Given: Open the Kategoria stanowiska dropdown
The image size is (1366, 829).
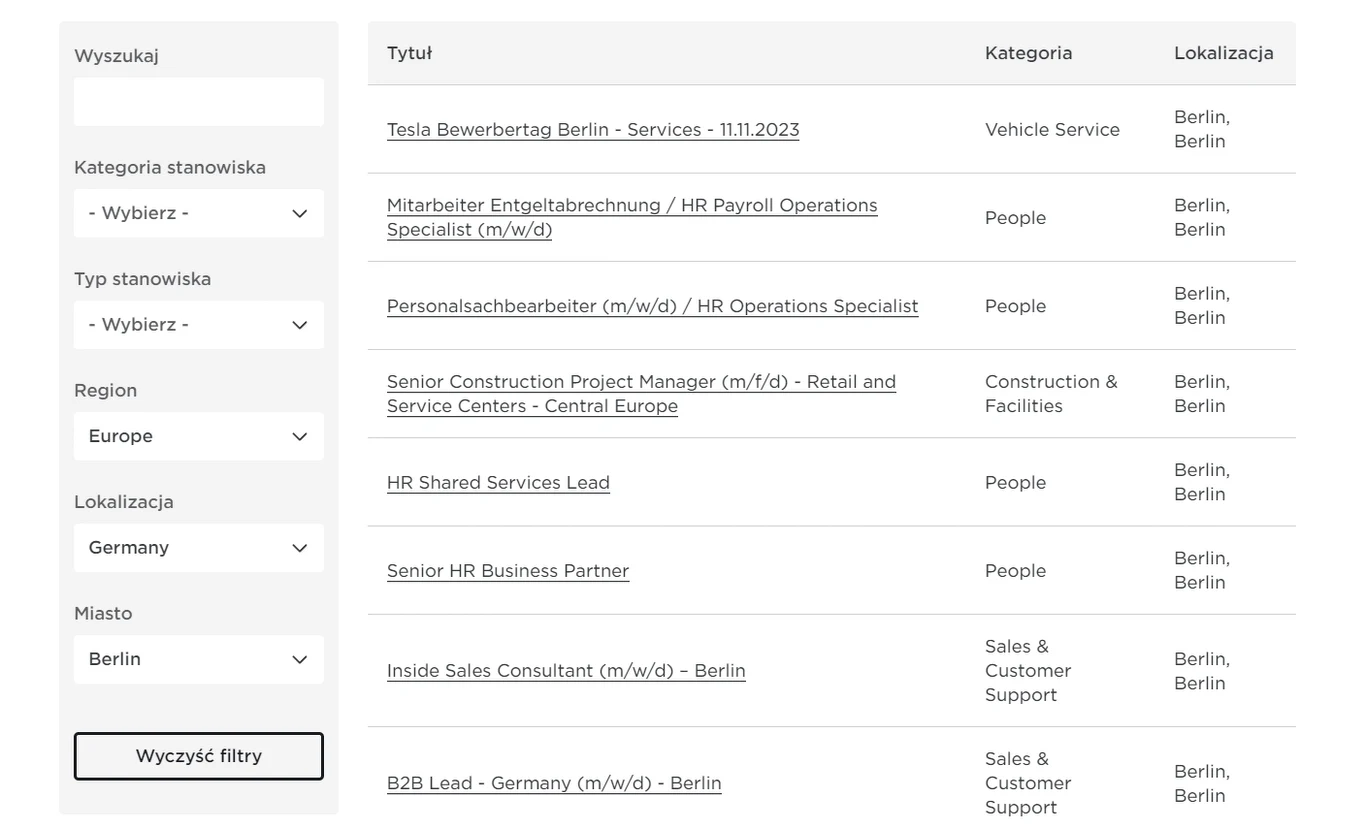Looking at the screenshot, I should click(x=198, y=213).
